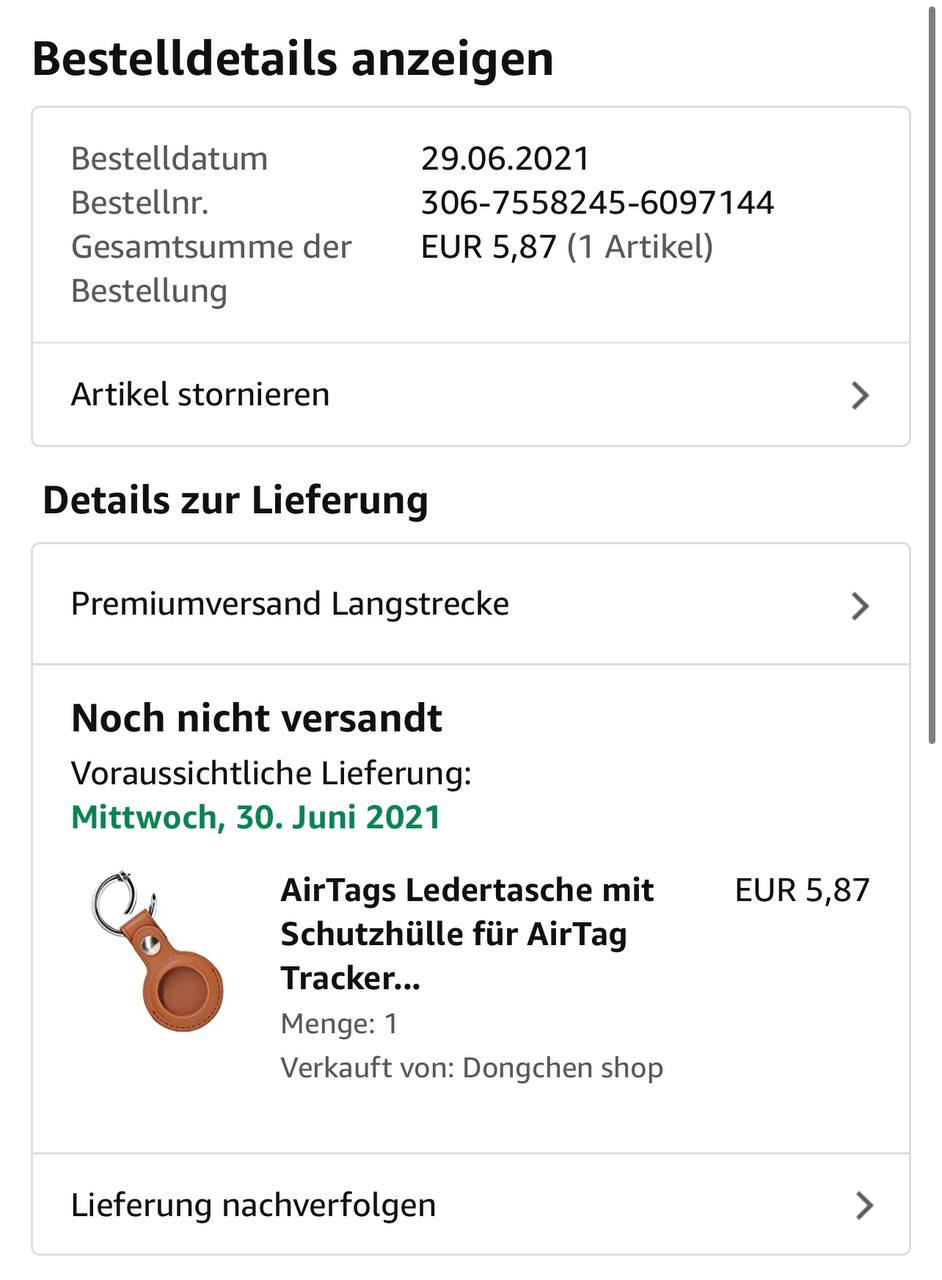Click the Details zur Lieferung heading
Screen dimensions: 942x1280
[x=235, y=499]
